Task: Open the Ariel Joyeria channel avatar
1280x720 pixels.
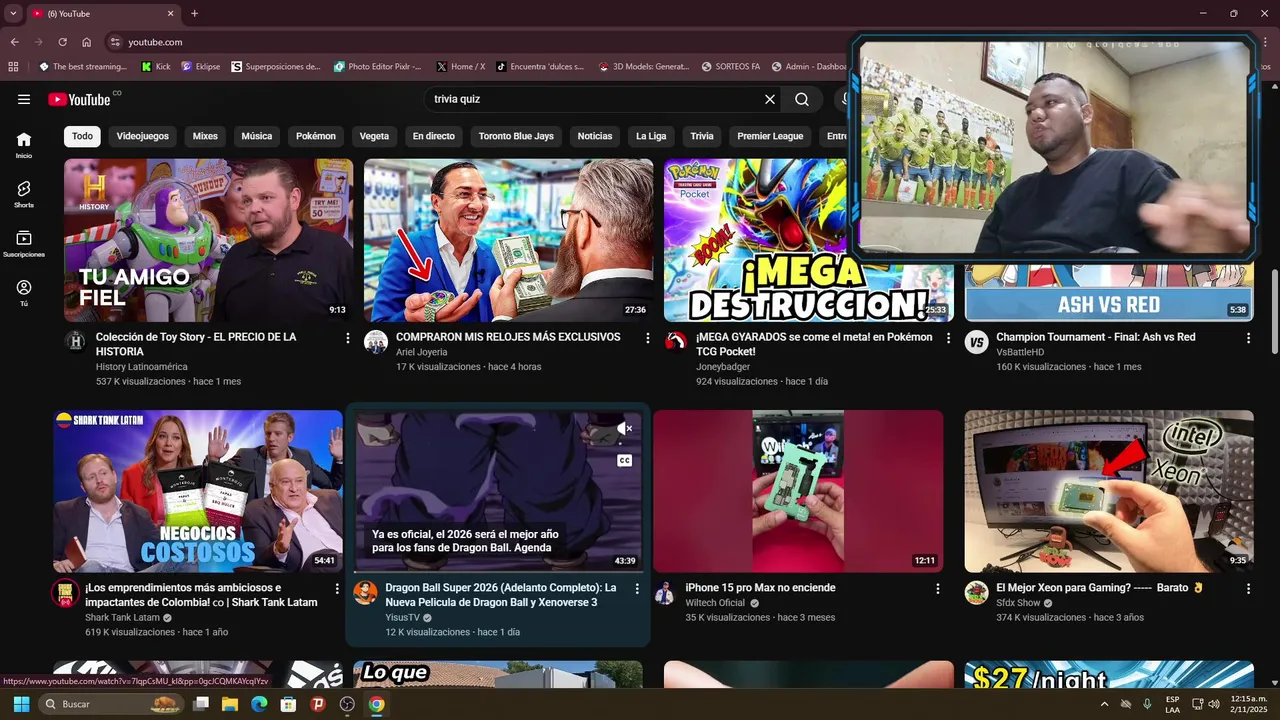Action: 375,342
